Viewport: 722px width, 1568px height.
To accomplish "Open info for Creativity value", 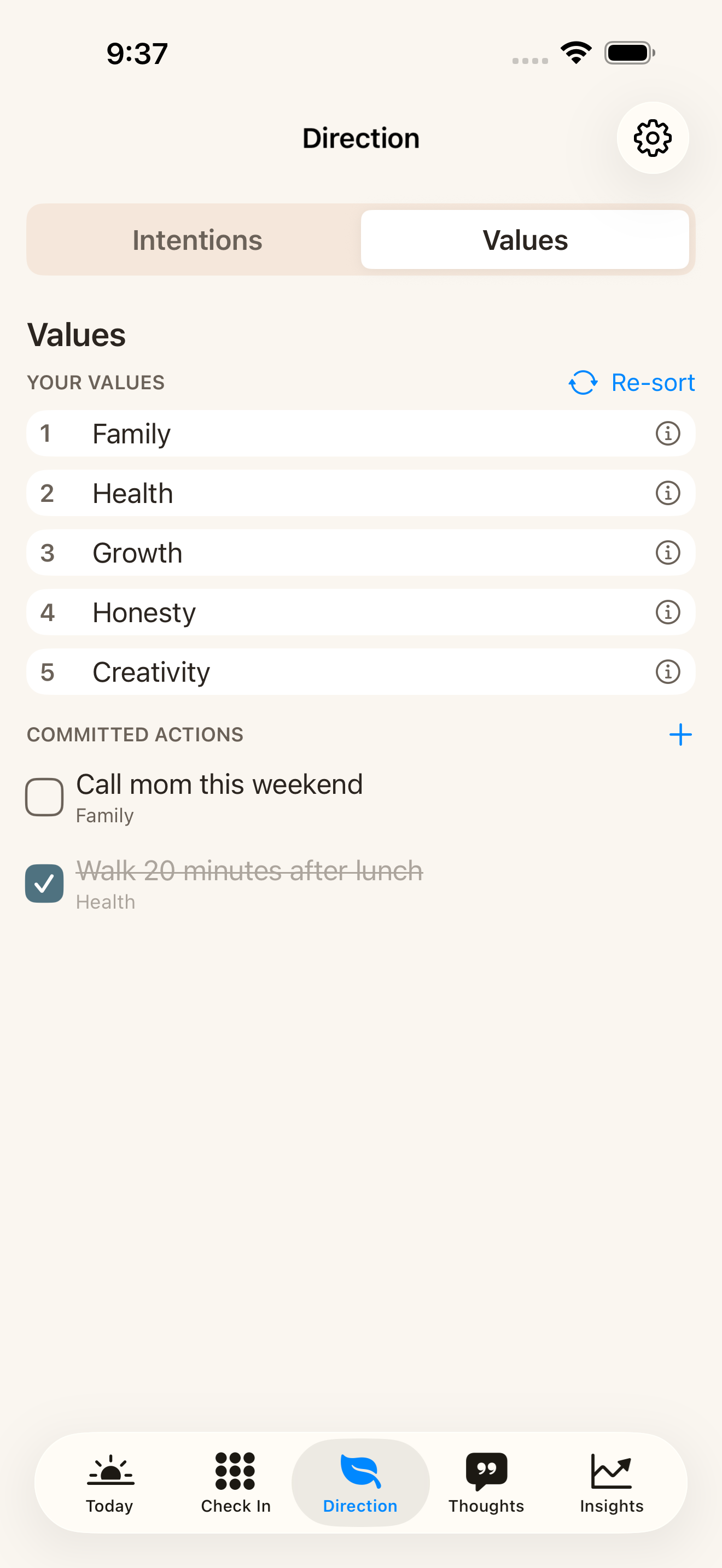I will point(667,672).
